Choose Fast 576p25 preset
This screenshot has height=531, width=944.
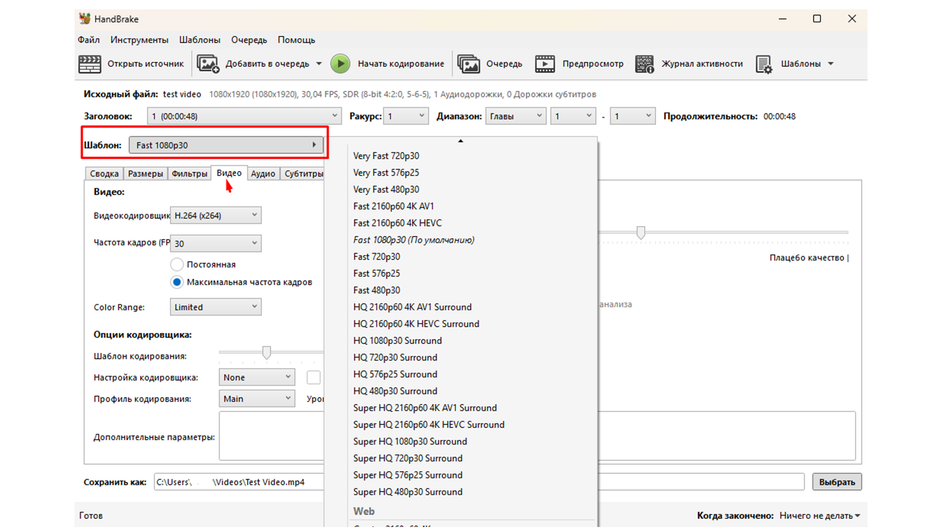(x=376, y=274)
